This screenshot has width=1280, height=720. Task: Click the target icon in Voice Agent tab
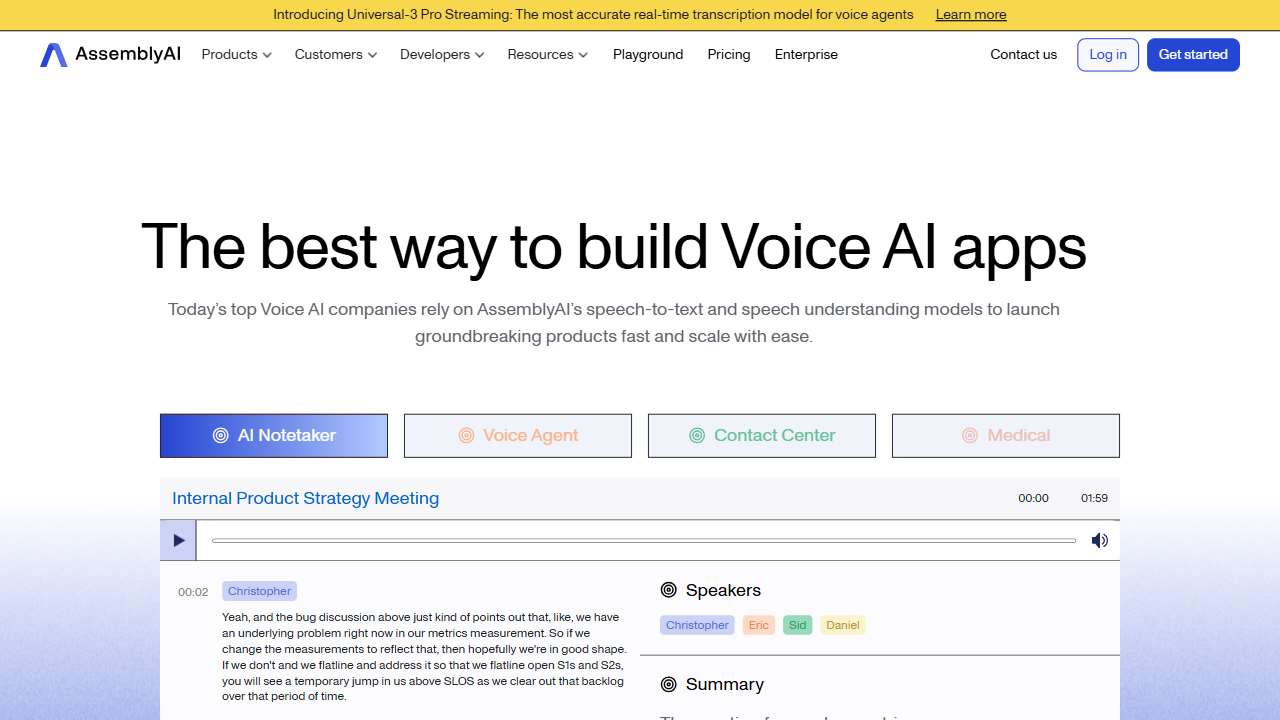[466, 436]
